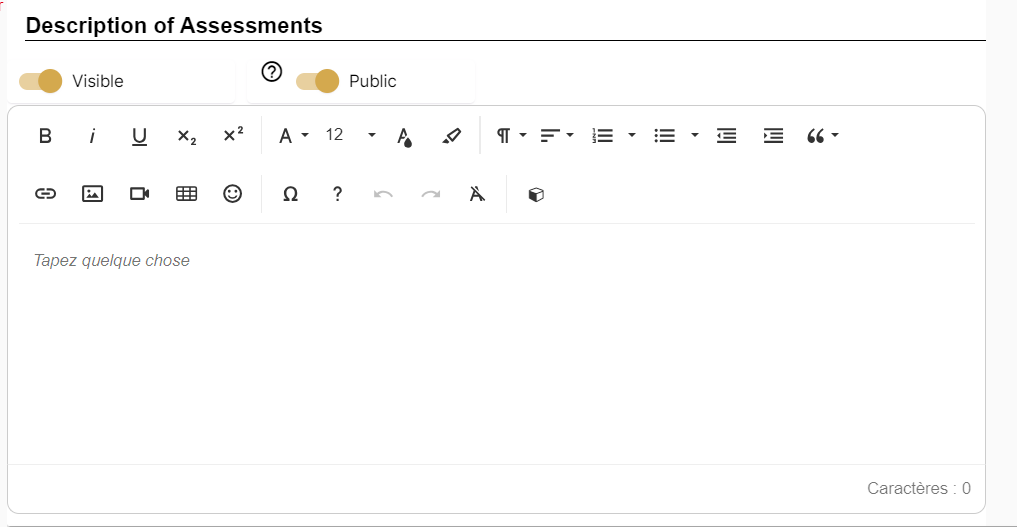Insert a link

coord(45,194)
